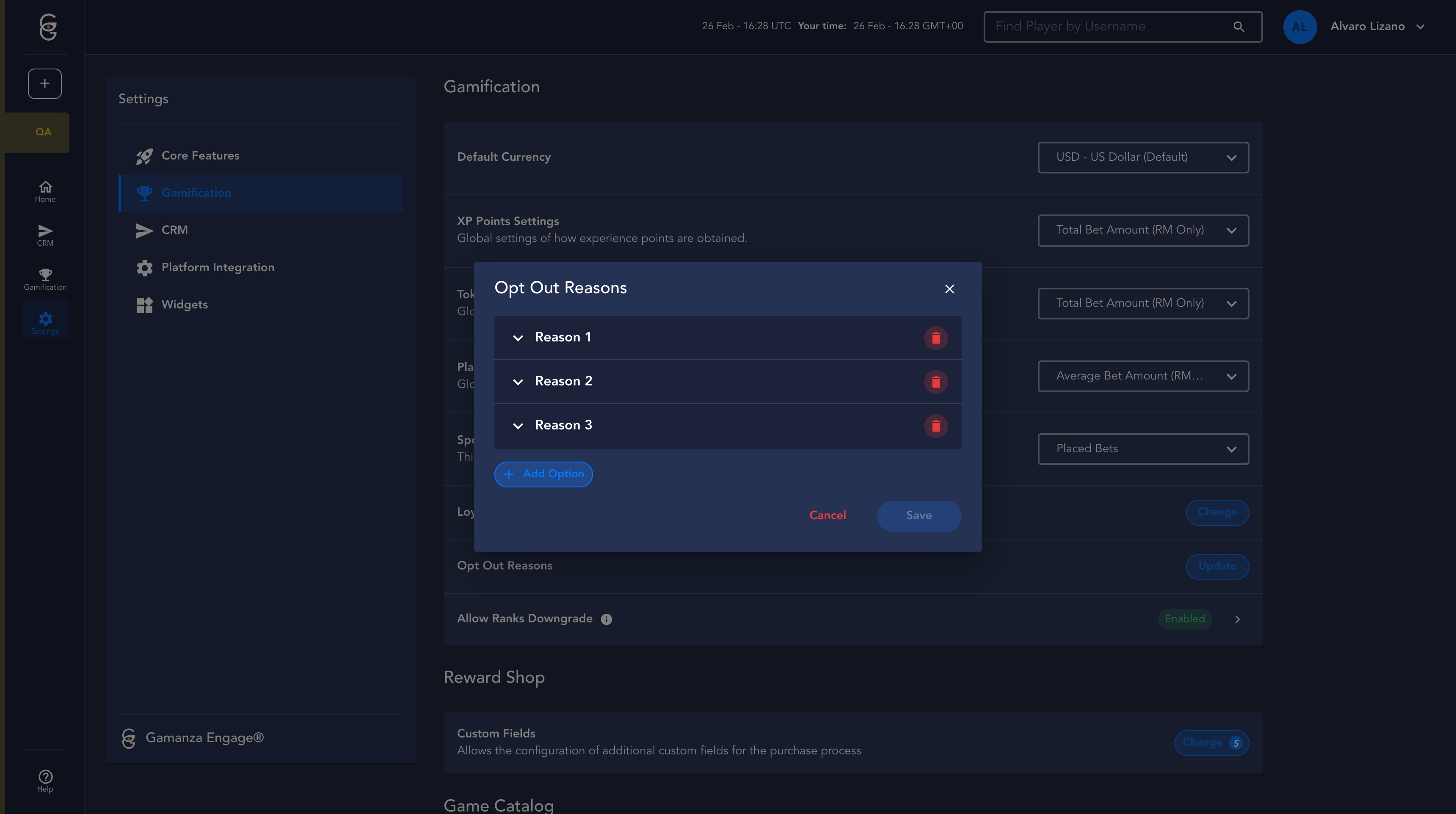Image resolution: width=1456 pixels, height=814 pixels.
Task: Delete Reason 2 with trash icon
Action: (935, 382)
